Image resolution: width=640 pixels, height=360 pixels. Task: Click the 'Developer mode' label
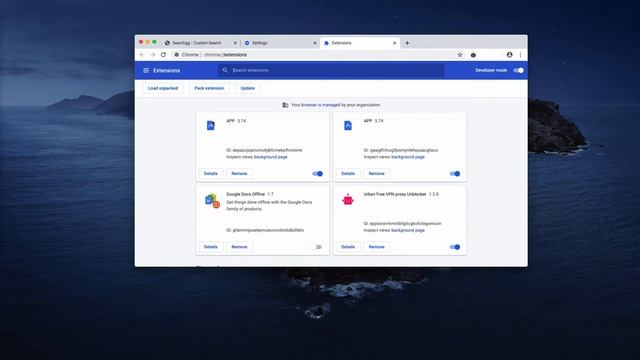click(491, 70)
